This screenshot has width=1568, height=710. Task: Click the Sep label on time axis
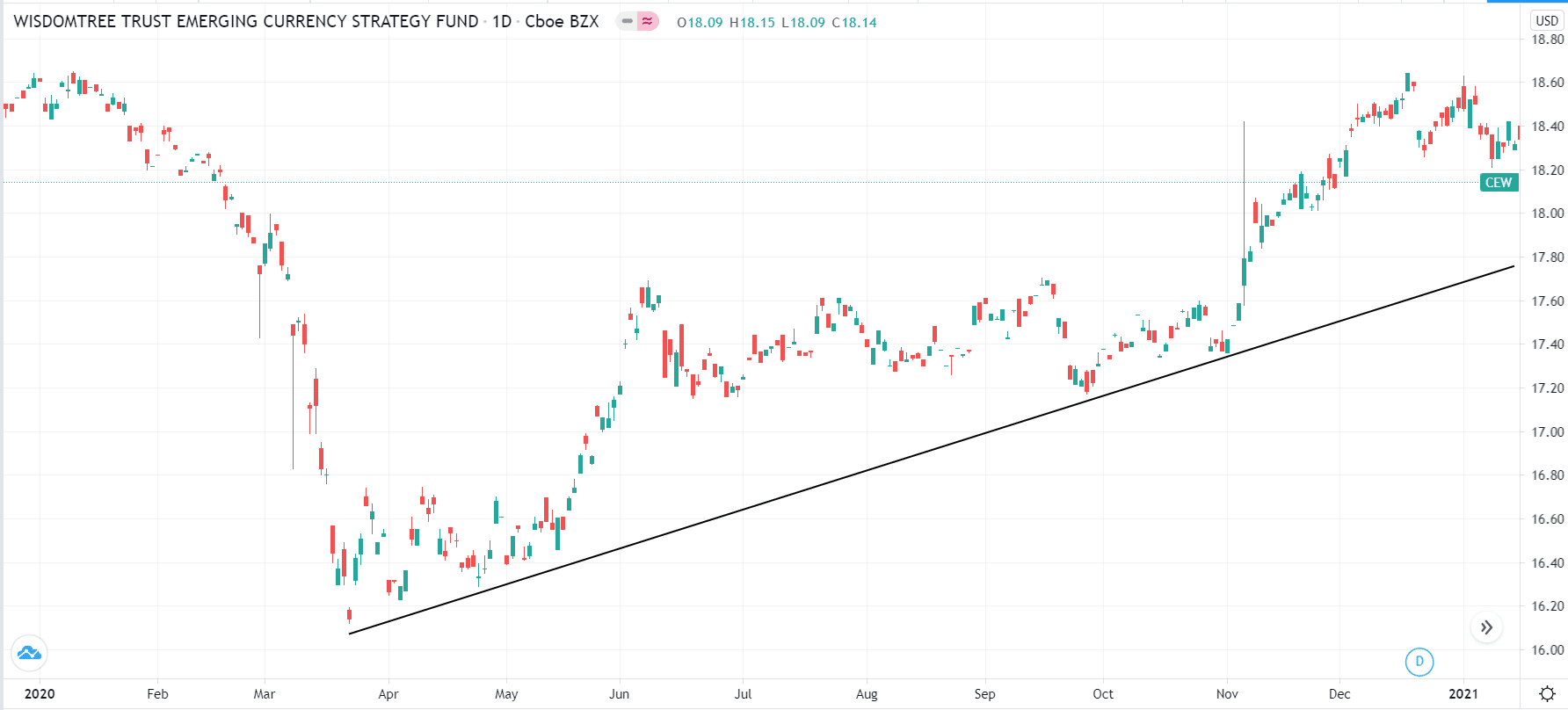click(985, 694)
